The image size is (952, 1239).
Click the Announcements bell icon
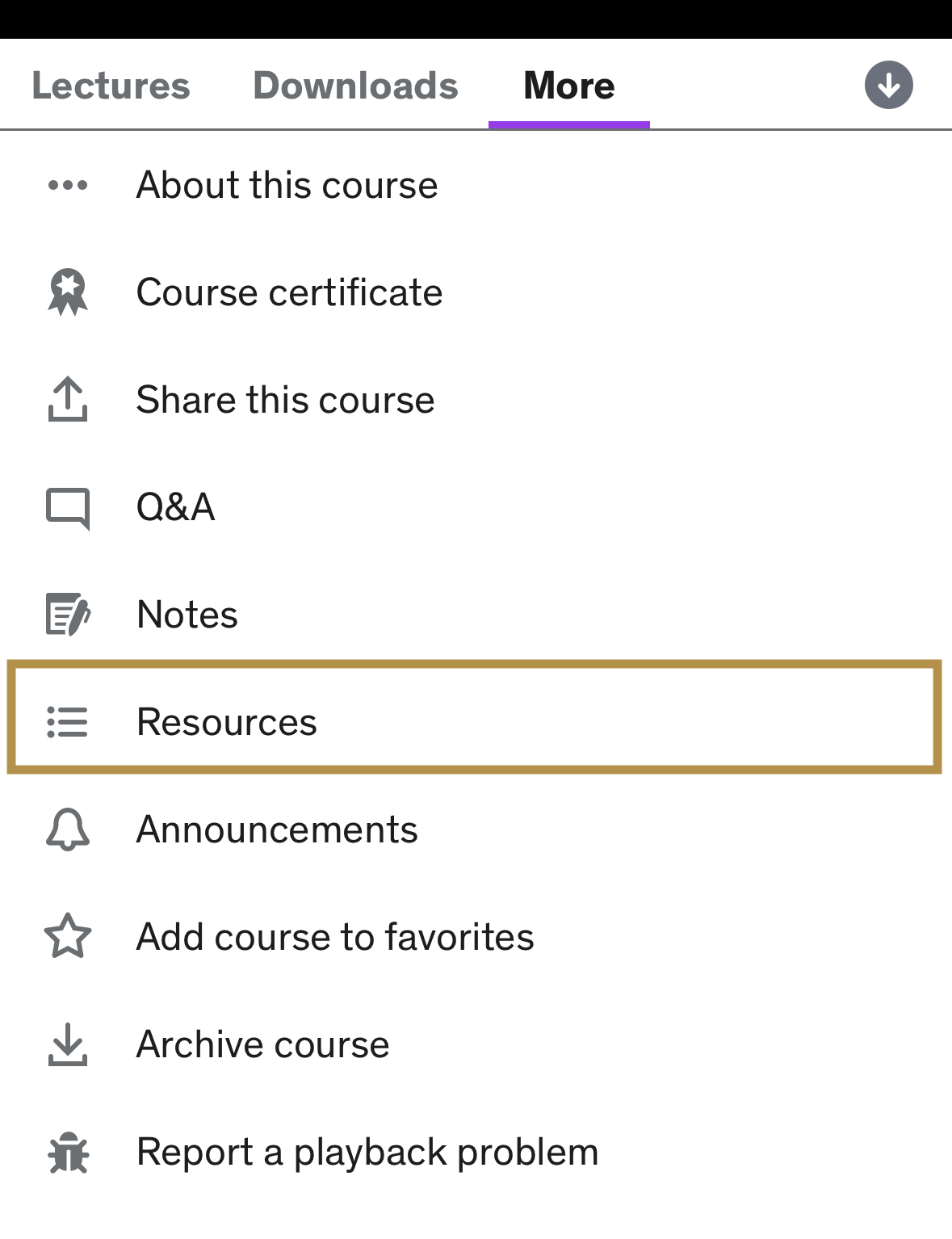(68, 829)
